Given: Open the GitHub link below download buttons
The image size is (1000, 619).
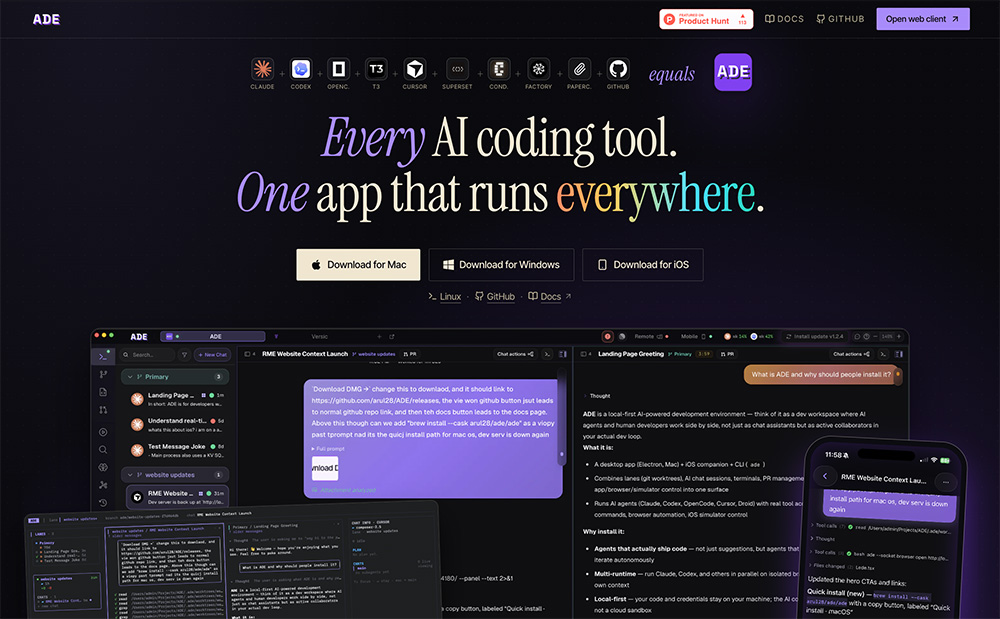Looking at the screenshot, I should 495,296.
